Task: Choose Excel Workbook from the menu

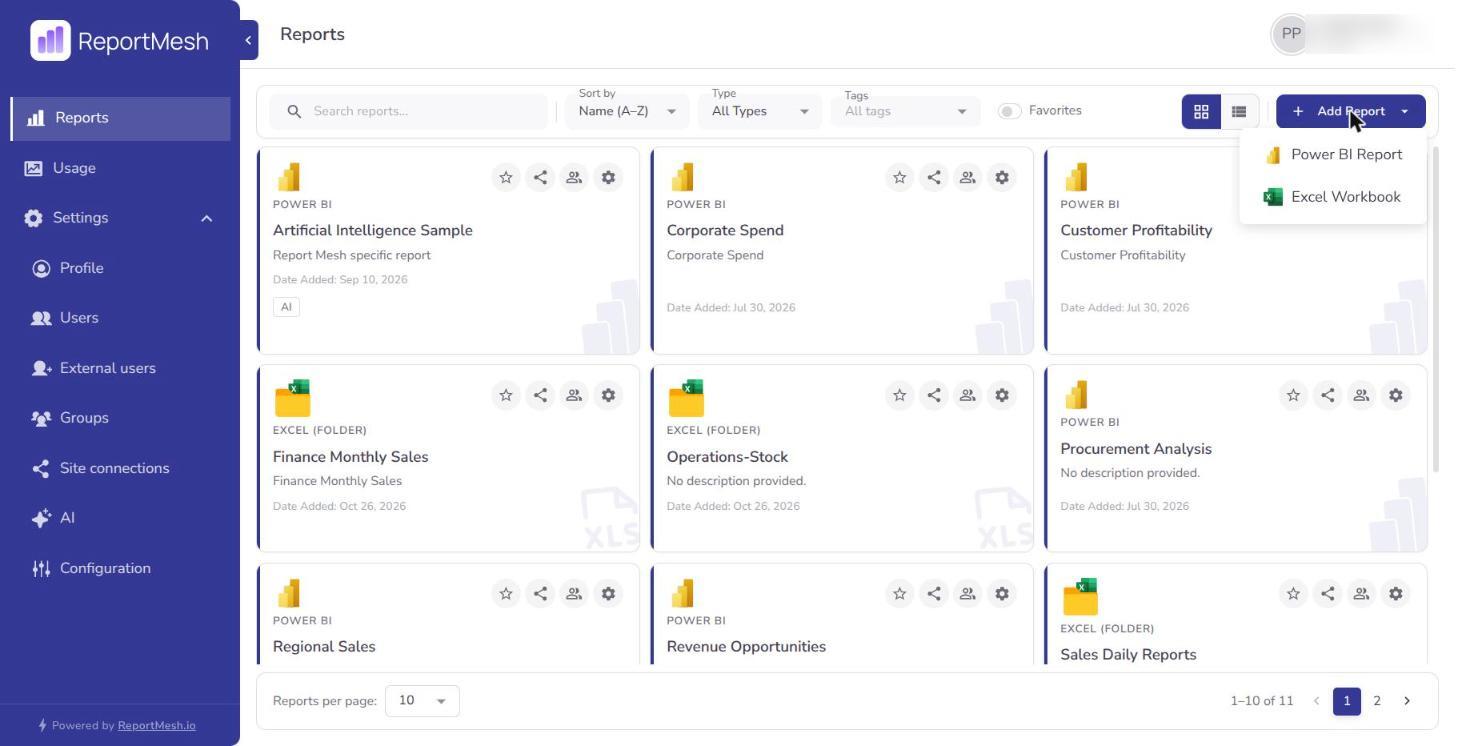Action: (1333, 197)
